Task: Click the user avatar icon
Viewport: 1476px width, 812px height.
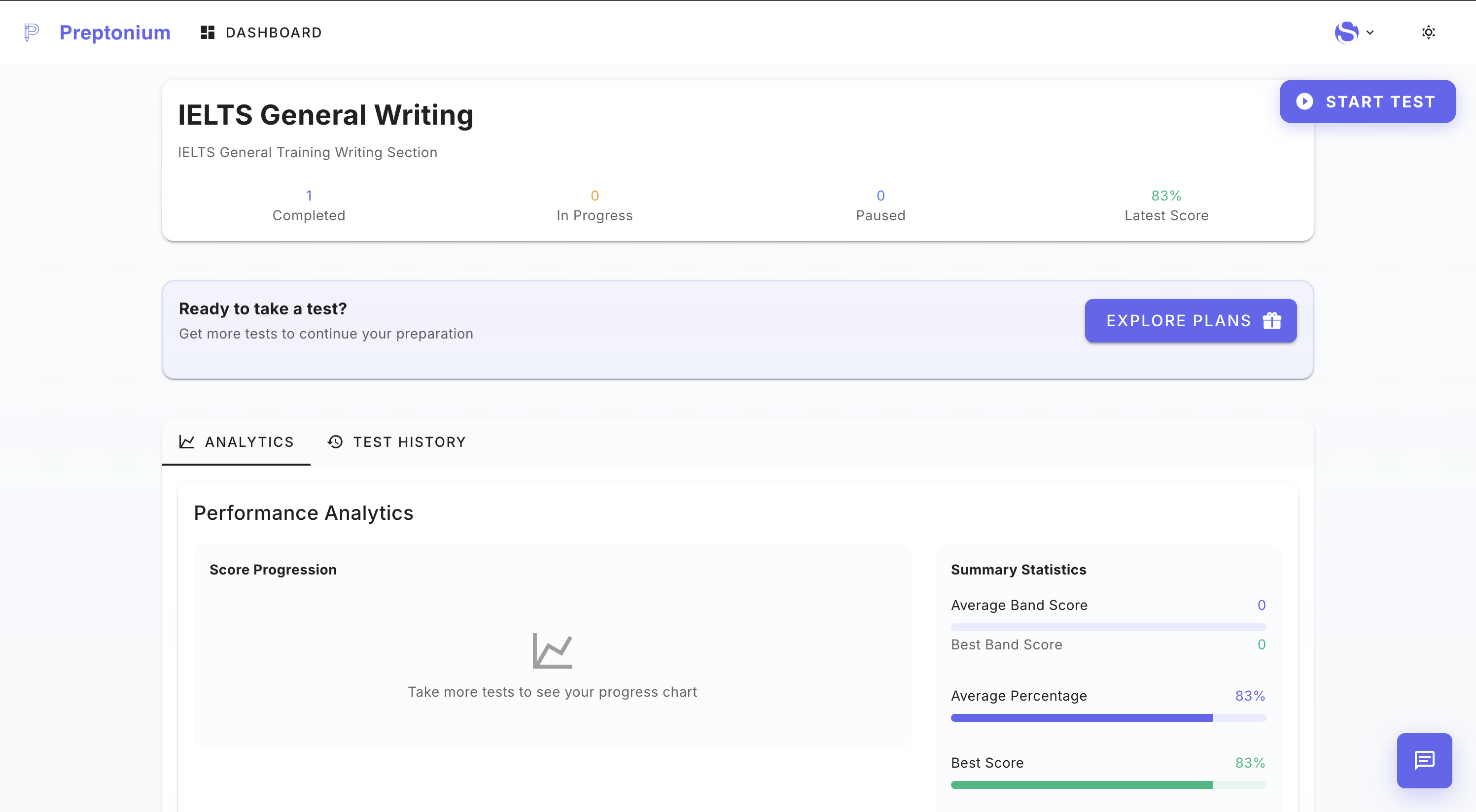Action: click(x=1346, y=32)
